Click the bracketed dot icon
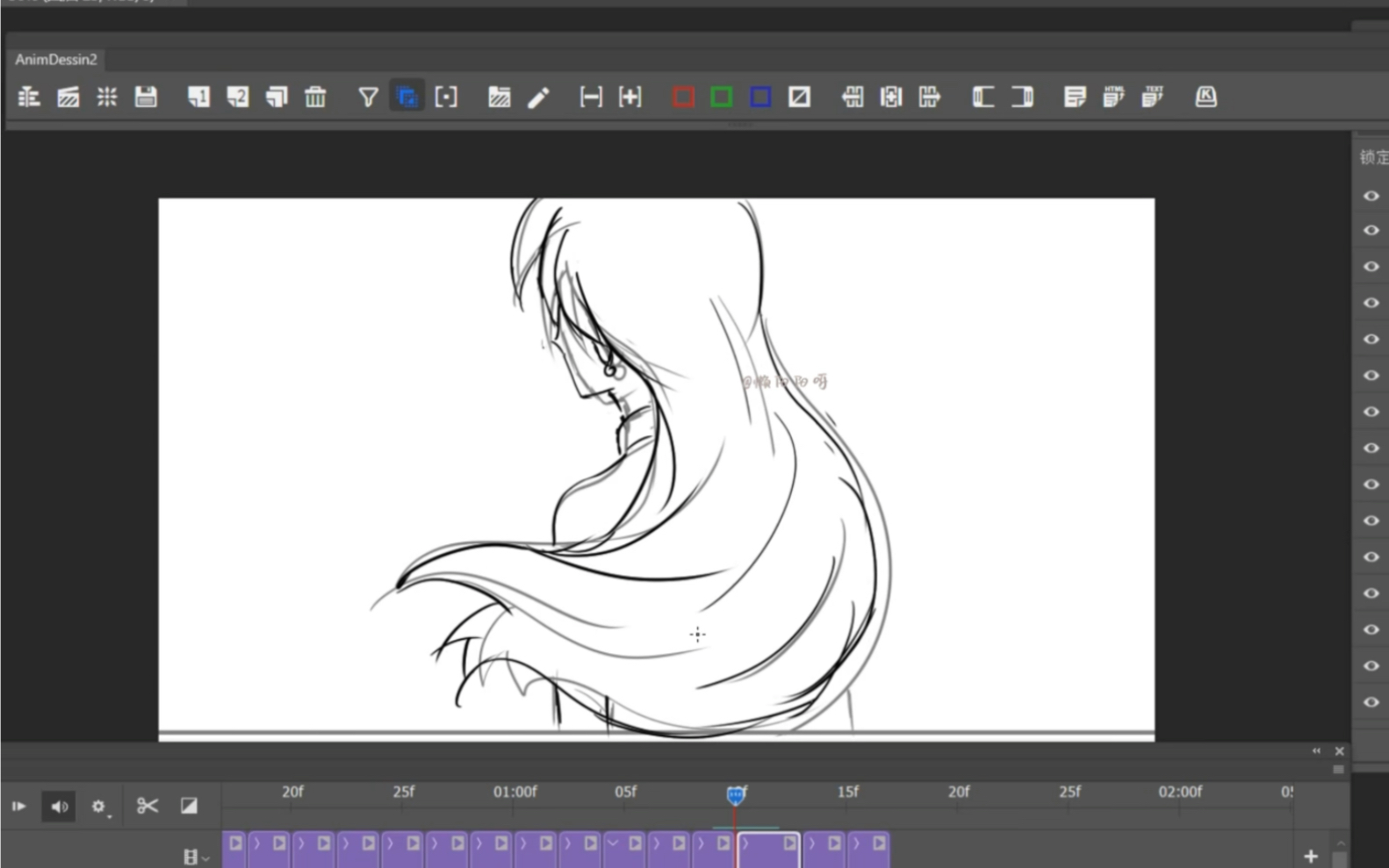The width and height of the screenshot is (1389, 868). (x=446, y=97)
